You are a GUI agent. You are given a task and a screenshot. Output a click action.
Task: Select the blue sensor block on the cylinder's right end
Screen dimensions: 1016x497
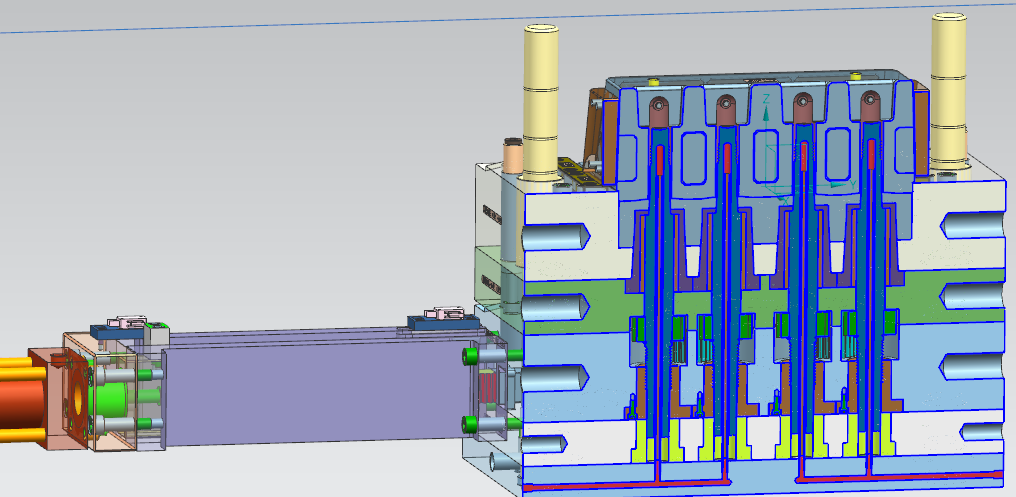[441, 321]
